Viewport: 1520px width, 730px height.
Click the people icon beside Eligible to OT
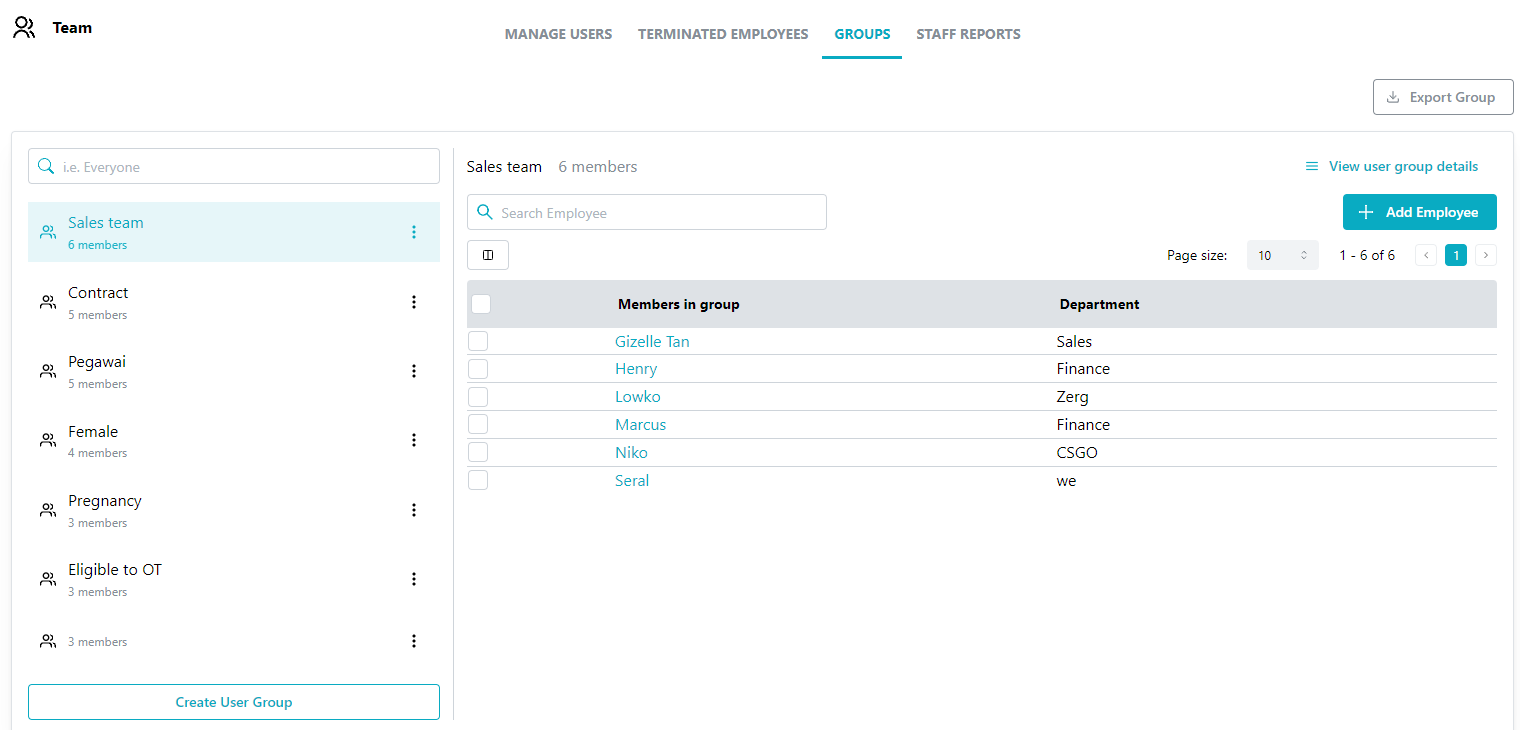(x=47, y=579)
